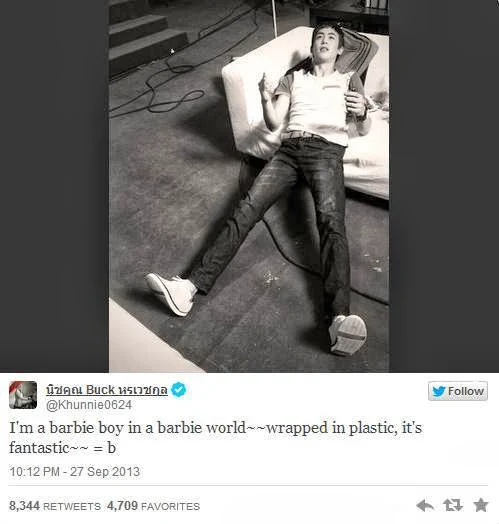Click the blue verified badge

coord(178,390)
